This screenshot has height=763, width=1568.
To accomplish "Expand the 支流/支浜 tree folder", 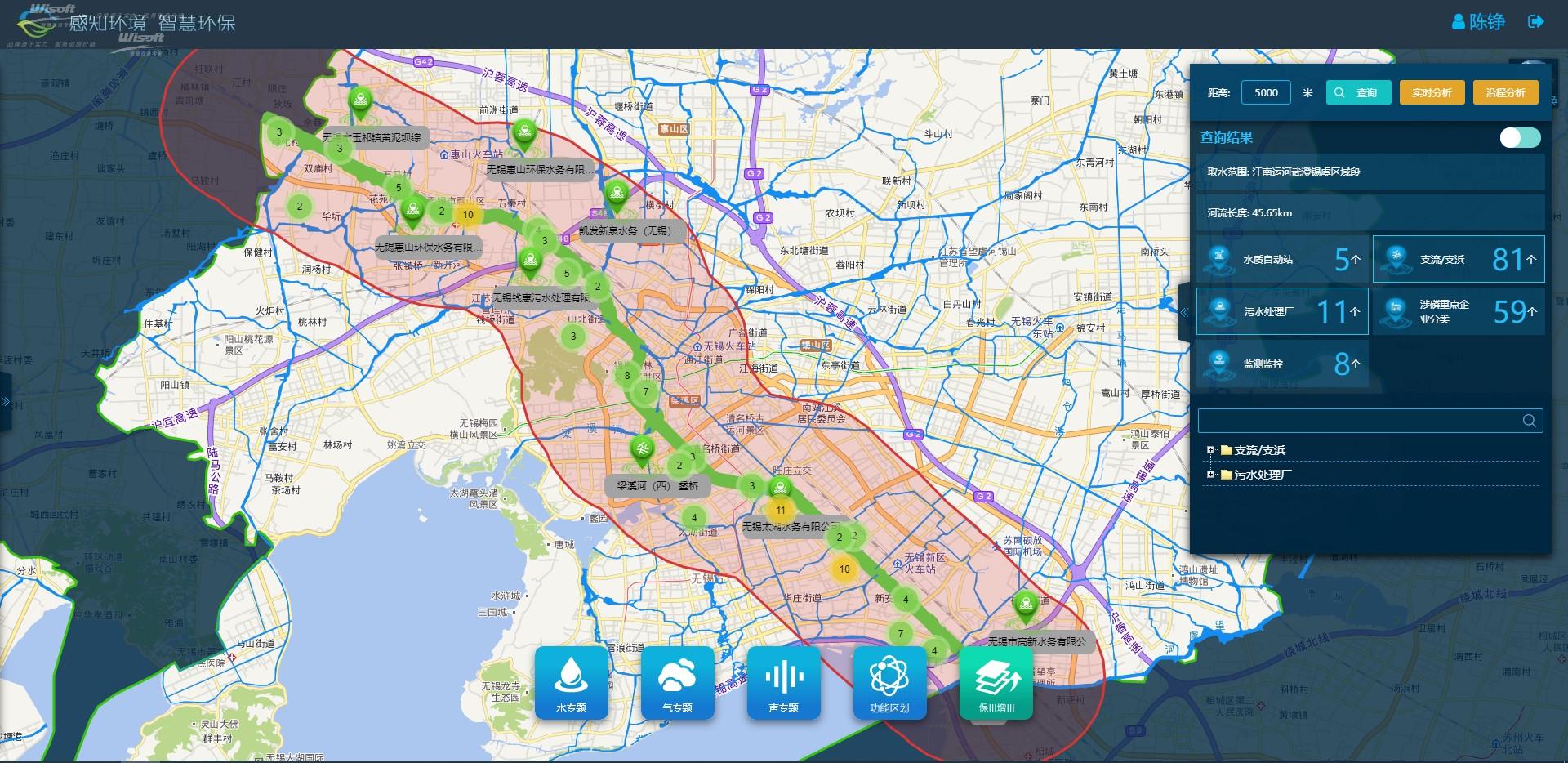I will click(x=1210, y=450).
